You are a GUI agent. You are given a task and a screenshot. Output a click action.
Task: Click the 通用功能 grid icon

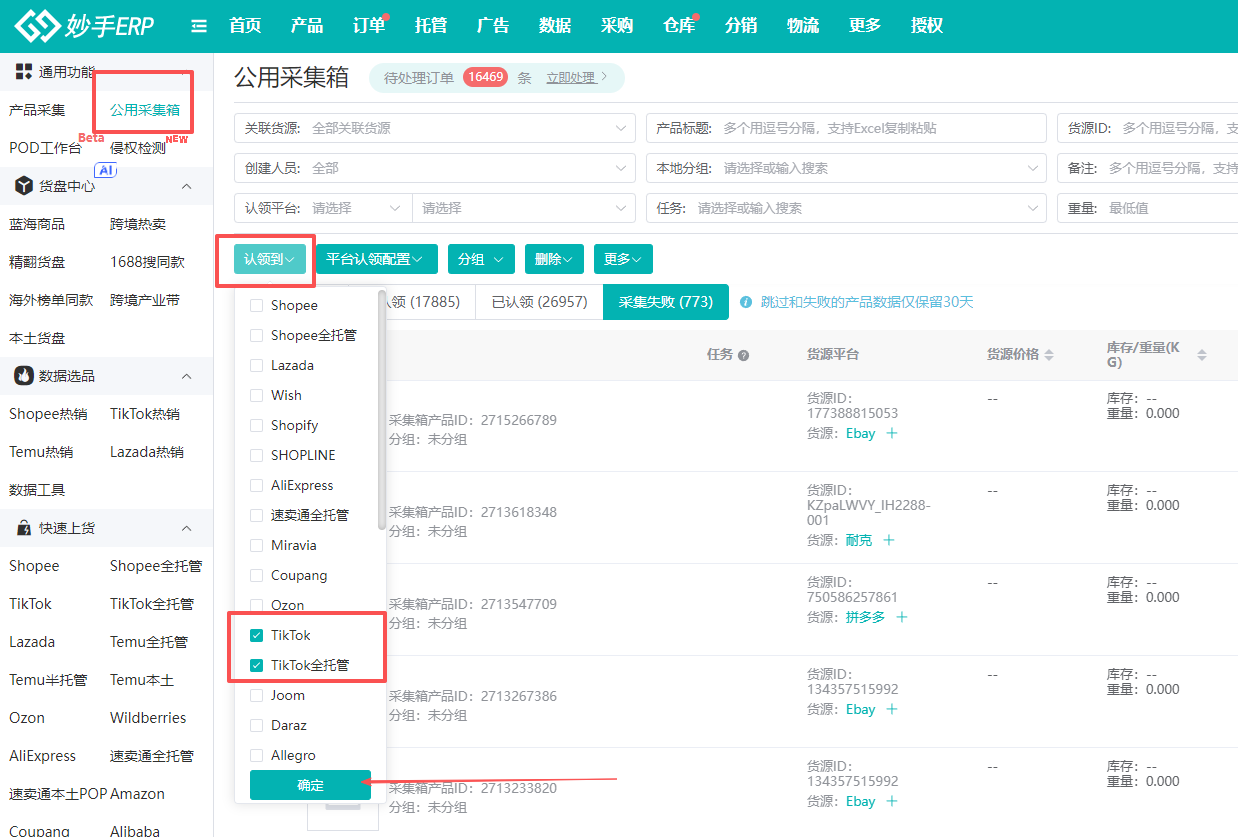click(x=24, y=71)
